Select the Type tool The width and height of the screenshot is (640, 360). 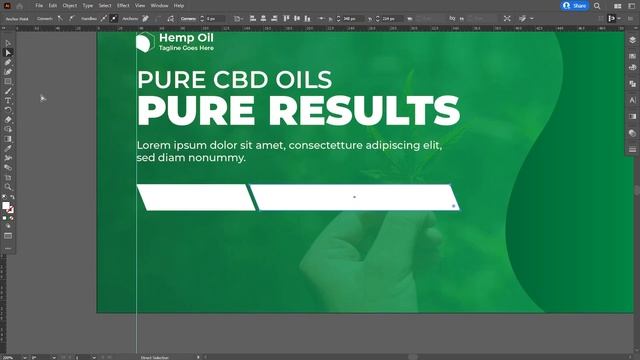pos(8,100)
